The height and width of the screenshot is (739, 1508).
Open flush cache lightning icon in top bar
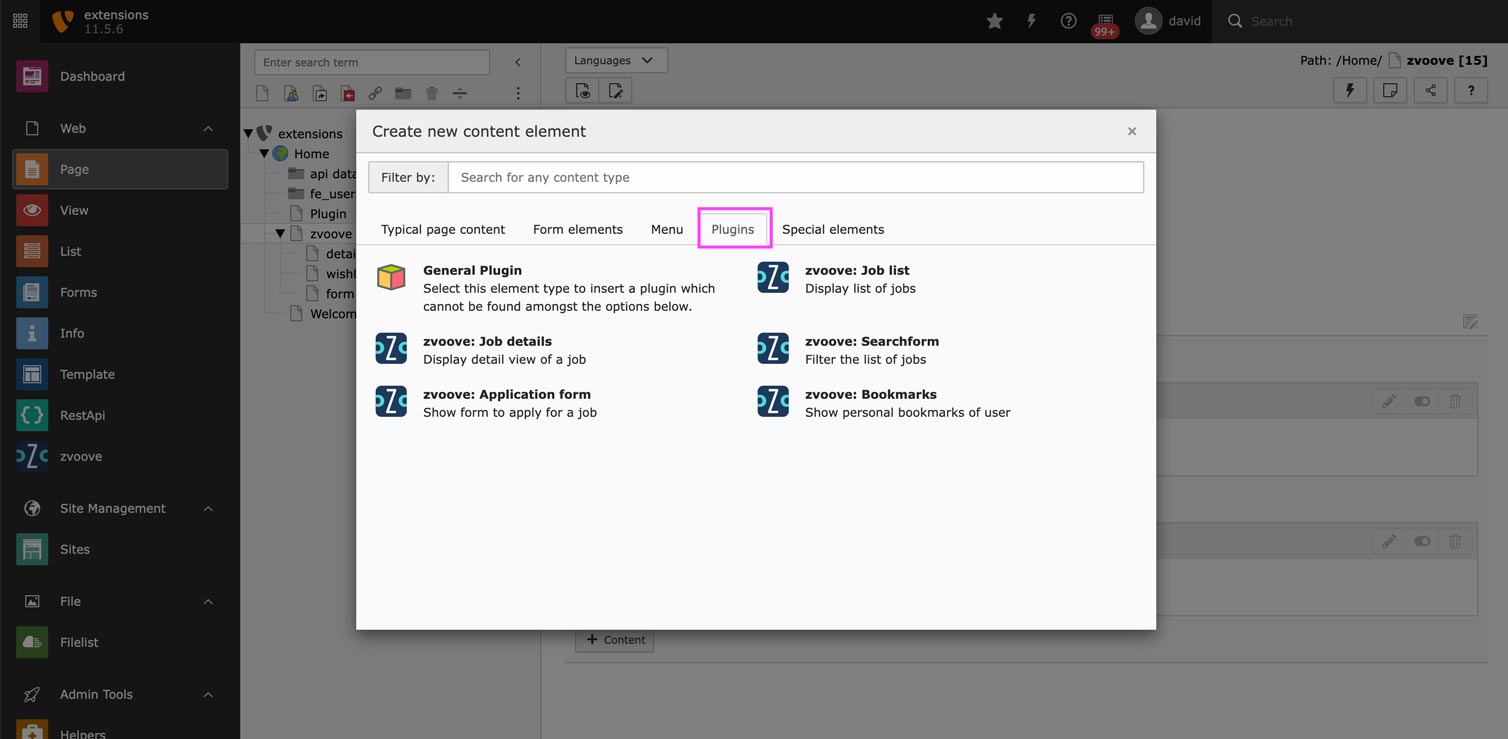[x=1032, y=21]
